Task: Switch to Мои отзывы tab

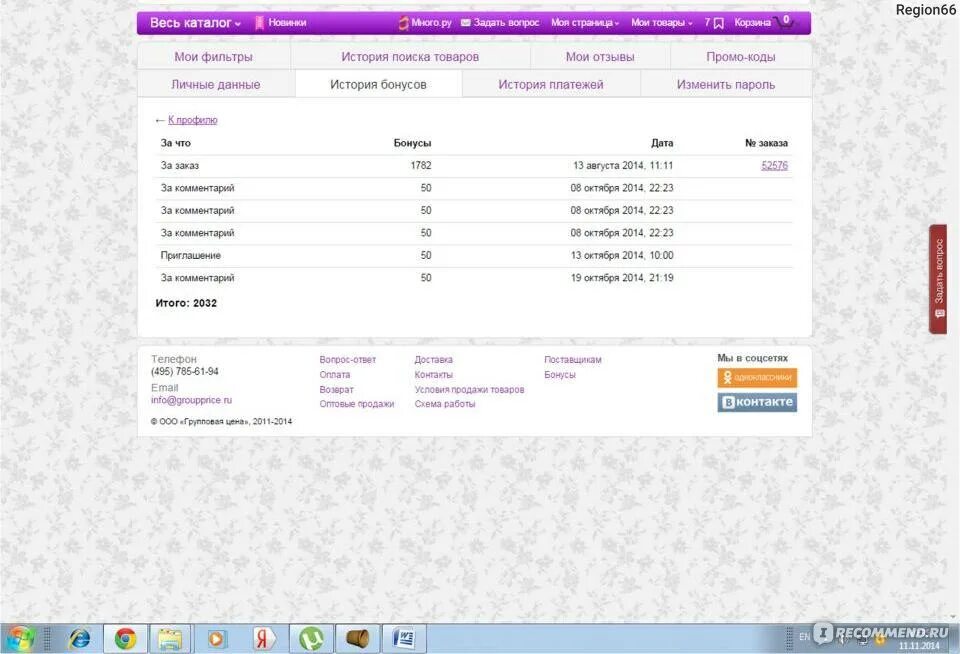Action: (x=600, y=56)
